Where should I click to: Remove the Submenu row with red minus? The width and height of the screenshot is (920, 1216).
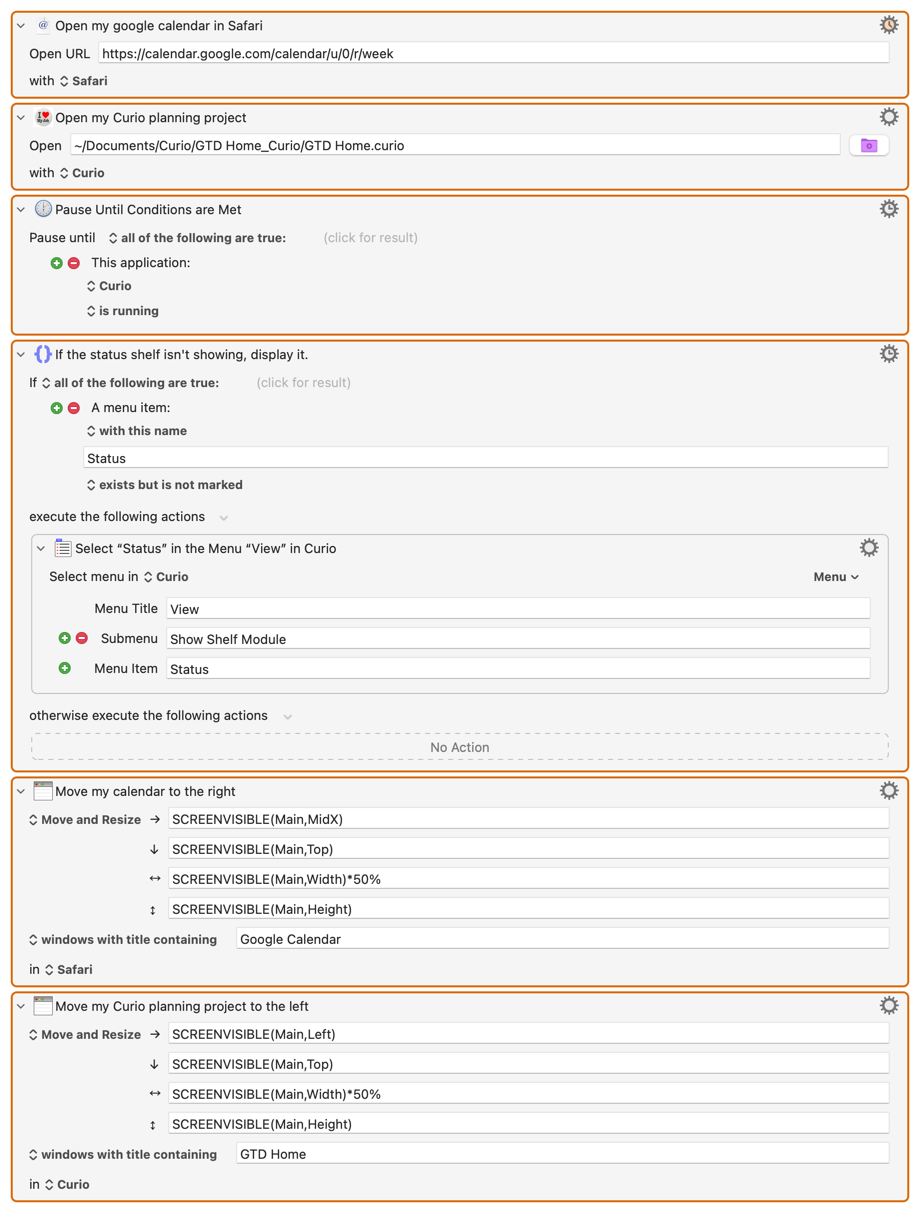click(x=82, y=638)
